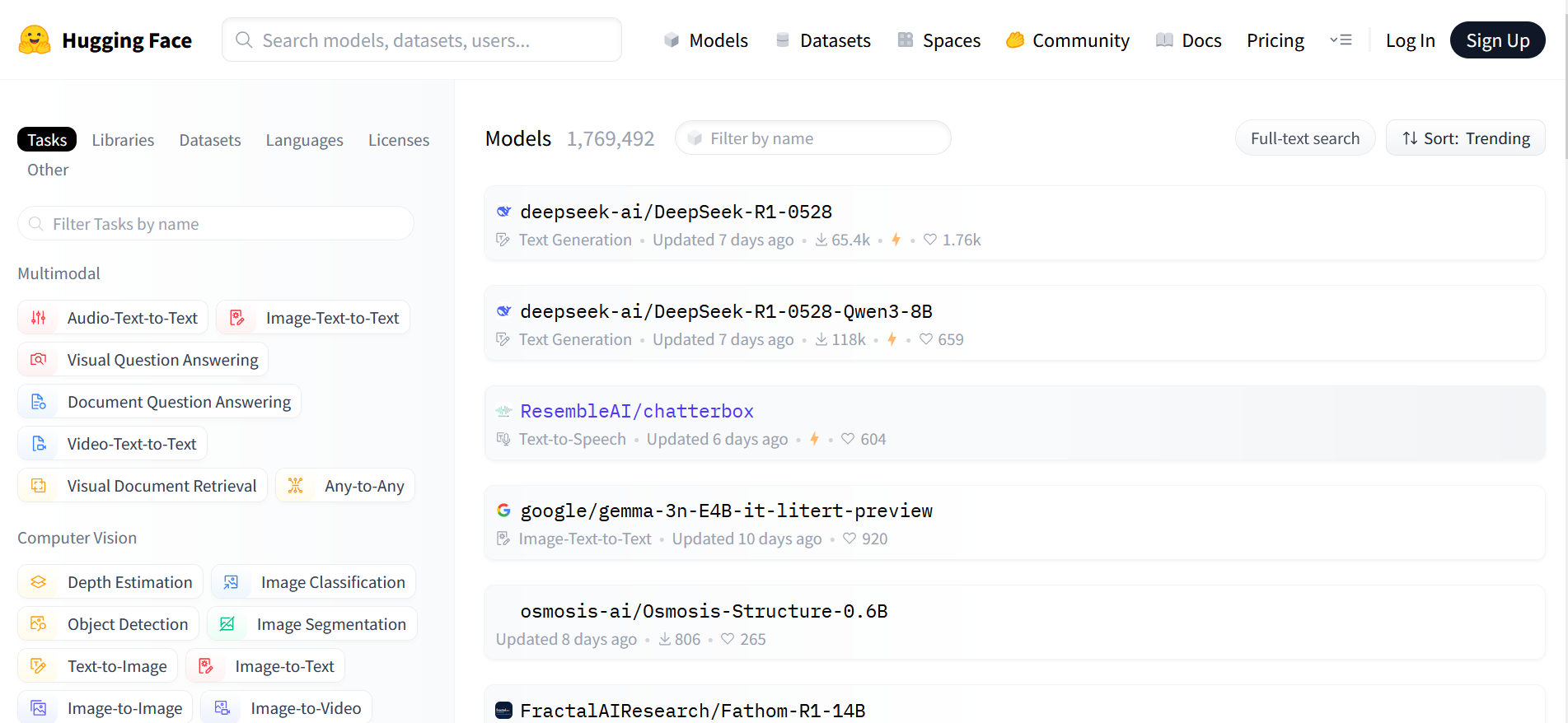This screenshot has height=723, width=1568.
Task: Open google/gemma-3n-E4B-it-litert-preview model
Action: coord(1014,523)
